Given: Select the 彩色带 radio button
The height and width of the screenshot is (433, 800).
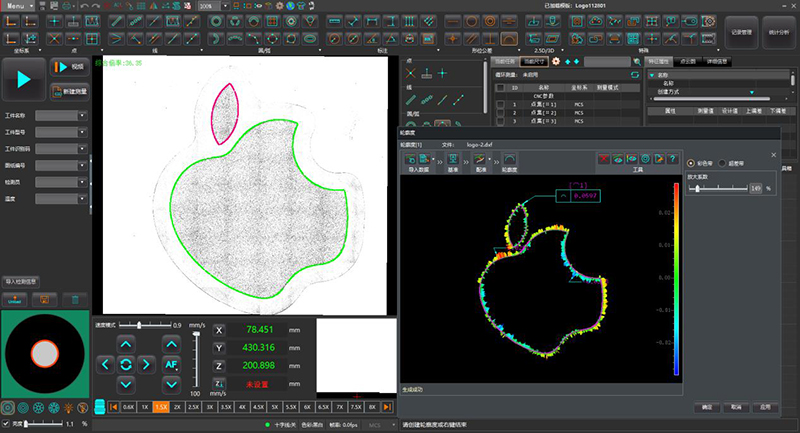Looking at the screenshot, I should point(691,163).
